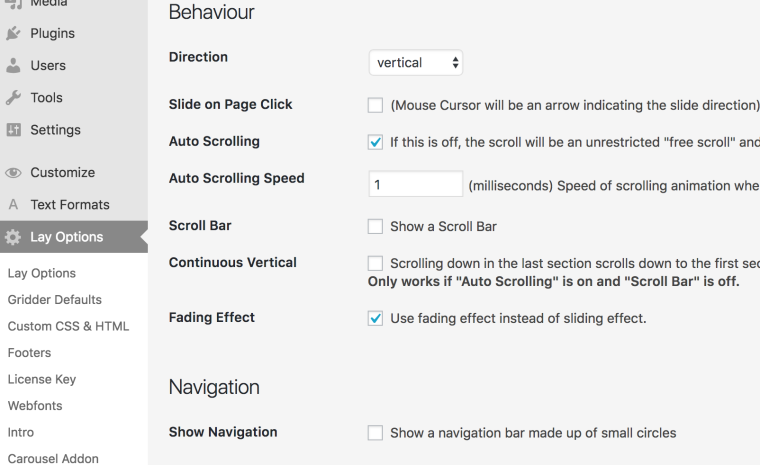
Task: Open the License Key settings link
Action: coord(41,379)
